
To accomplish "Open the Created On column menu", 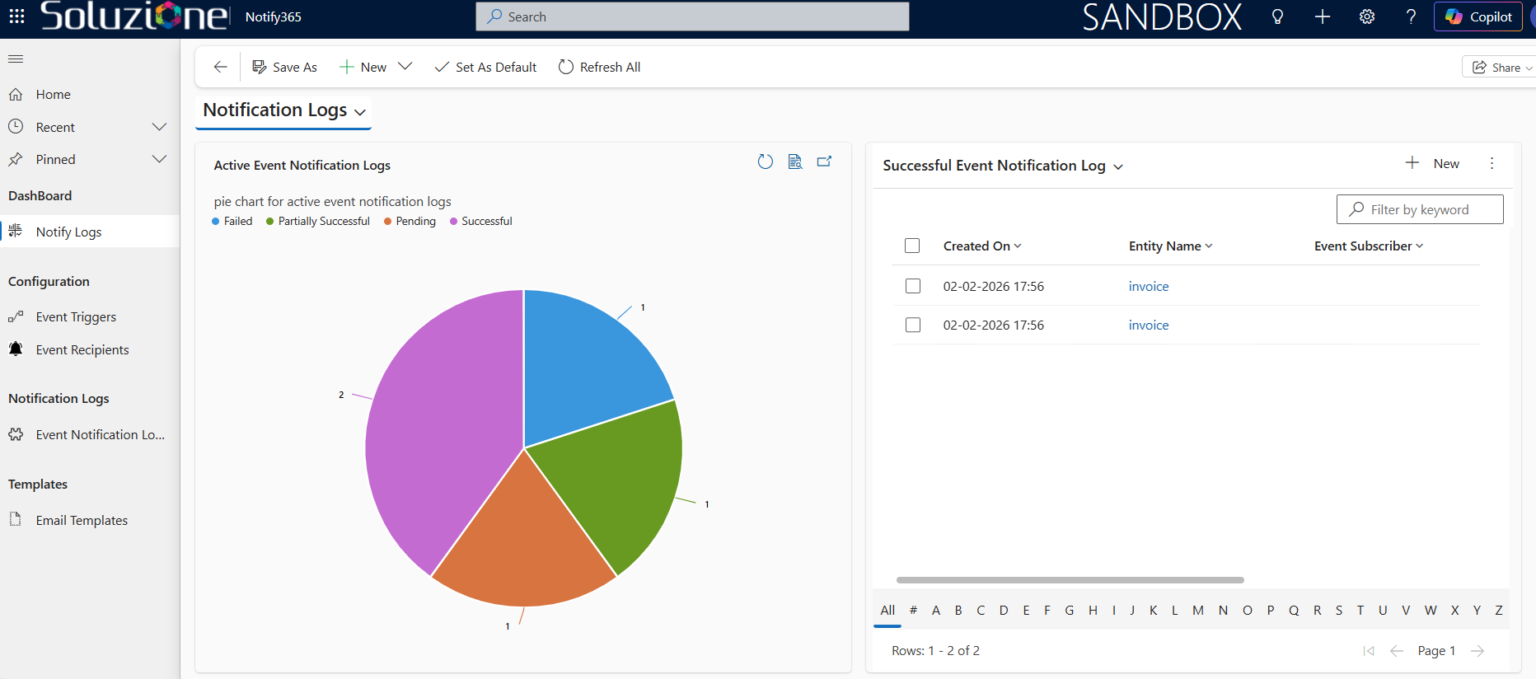I will (982, 246).
